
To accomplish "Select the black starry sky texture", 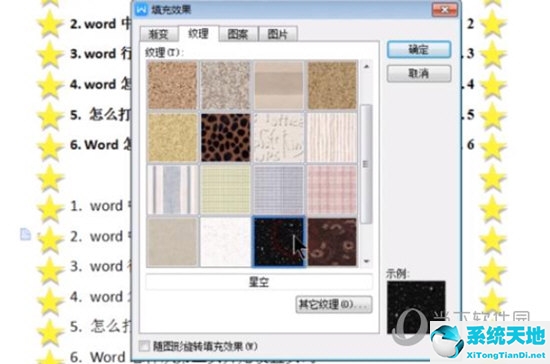I will coord(279,242).
